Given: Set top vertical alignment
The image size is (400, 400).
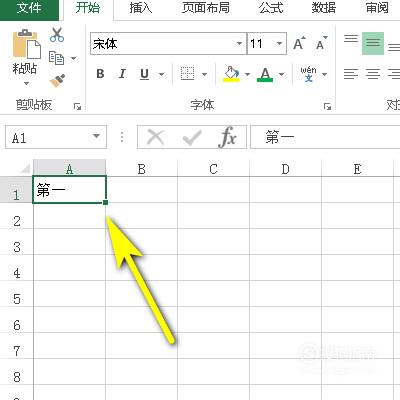Looking at the screenshot, I should [x=351, y=39].
